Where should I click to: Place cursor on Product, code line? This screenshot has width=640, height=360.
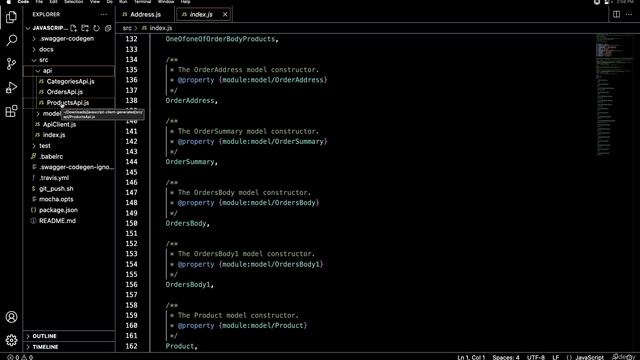(x=181, y=346)
